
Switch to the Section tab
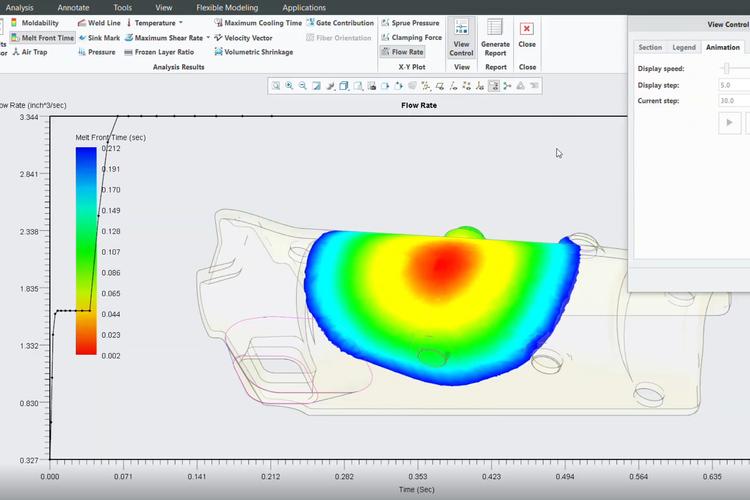click(650, 47)
